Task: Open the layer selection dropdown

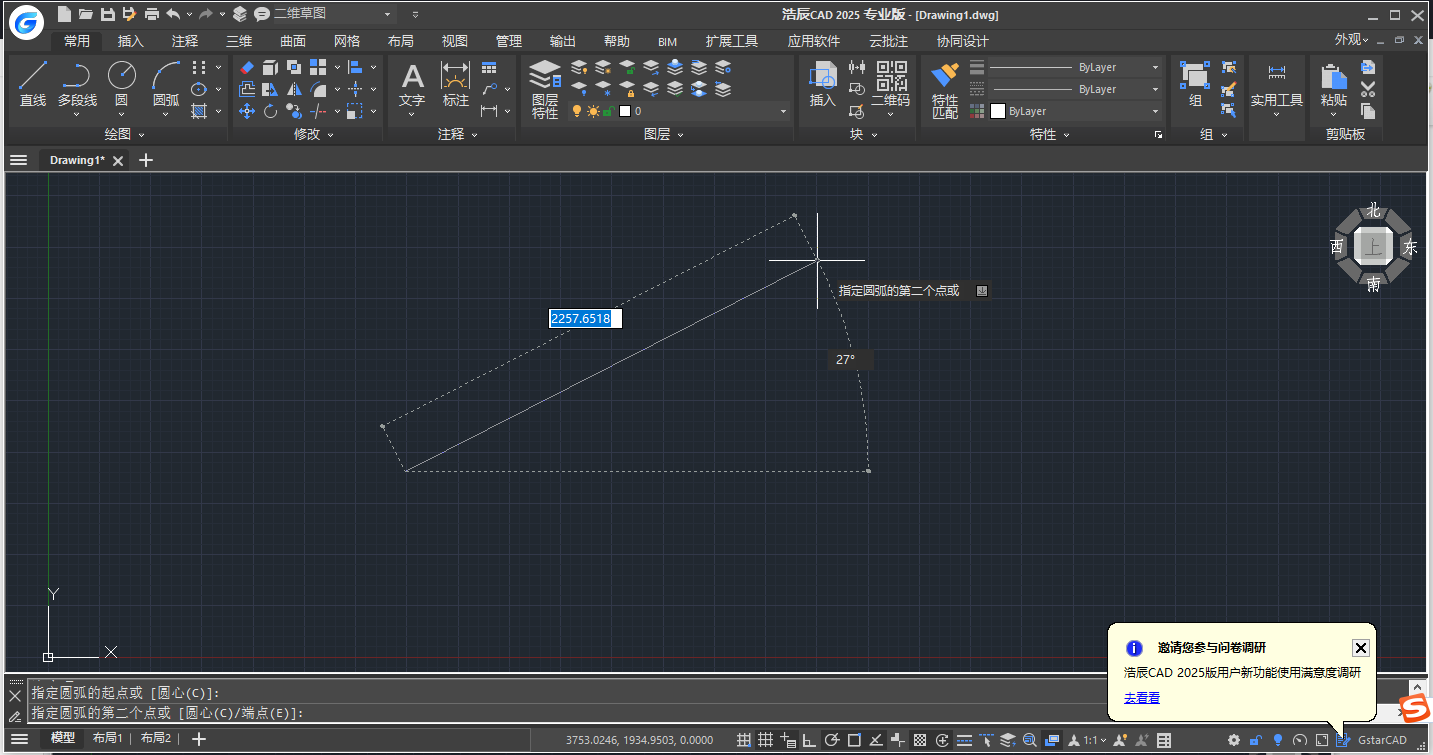Action: [x=783, y=111]
